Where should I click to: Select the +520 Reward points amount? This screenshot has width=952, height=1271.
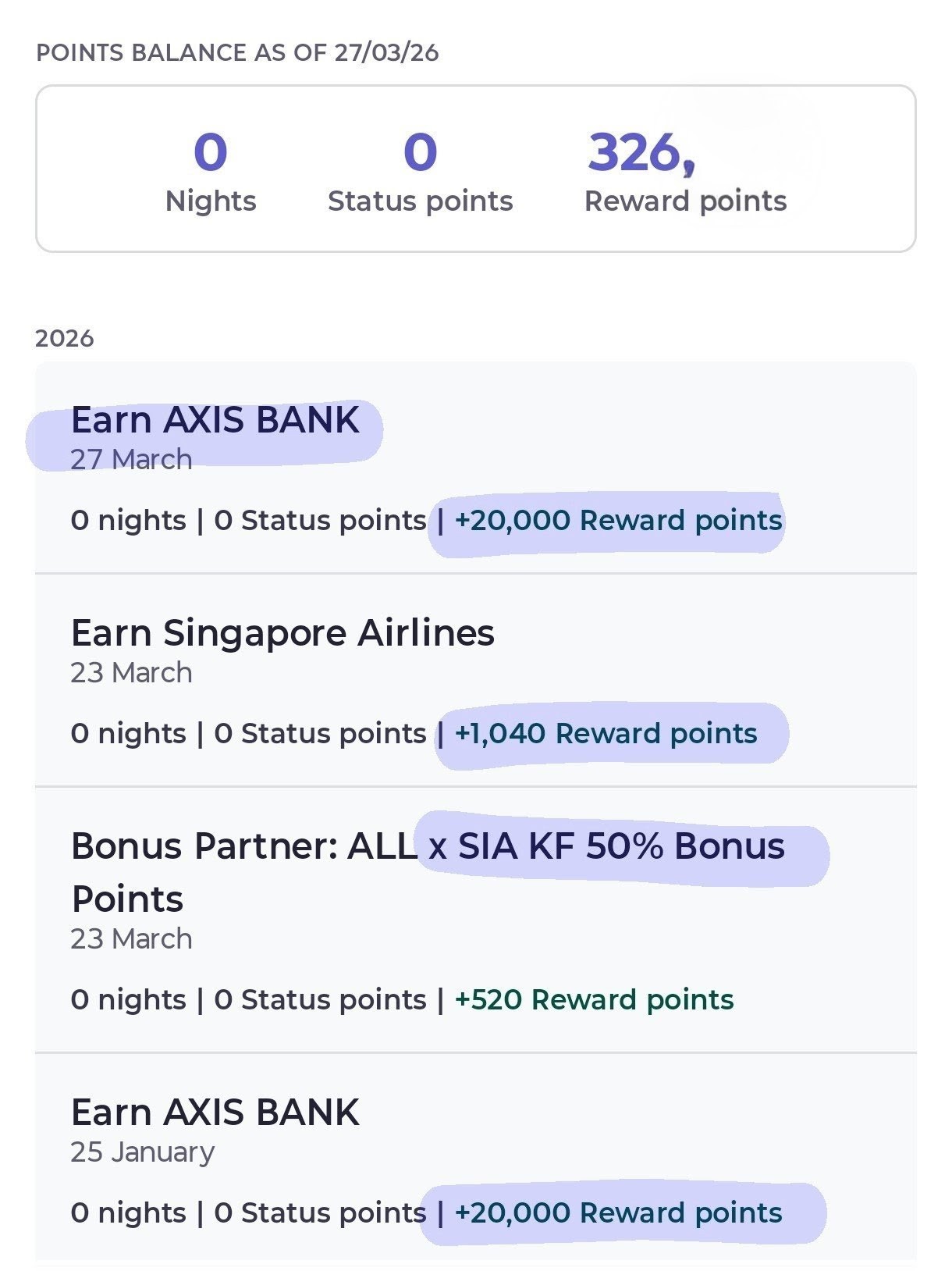594,999
